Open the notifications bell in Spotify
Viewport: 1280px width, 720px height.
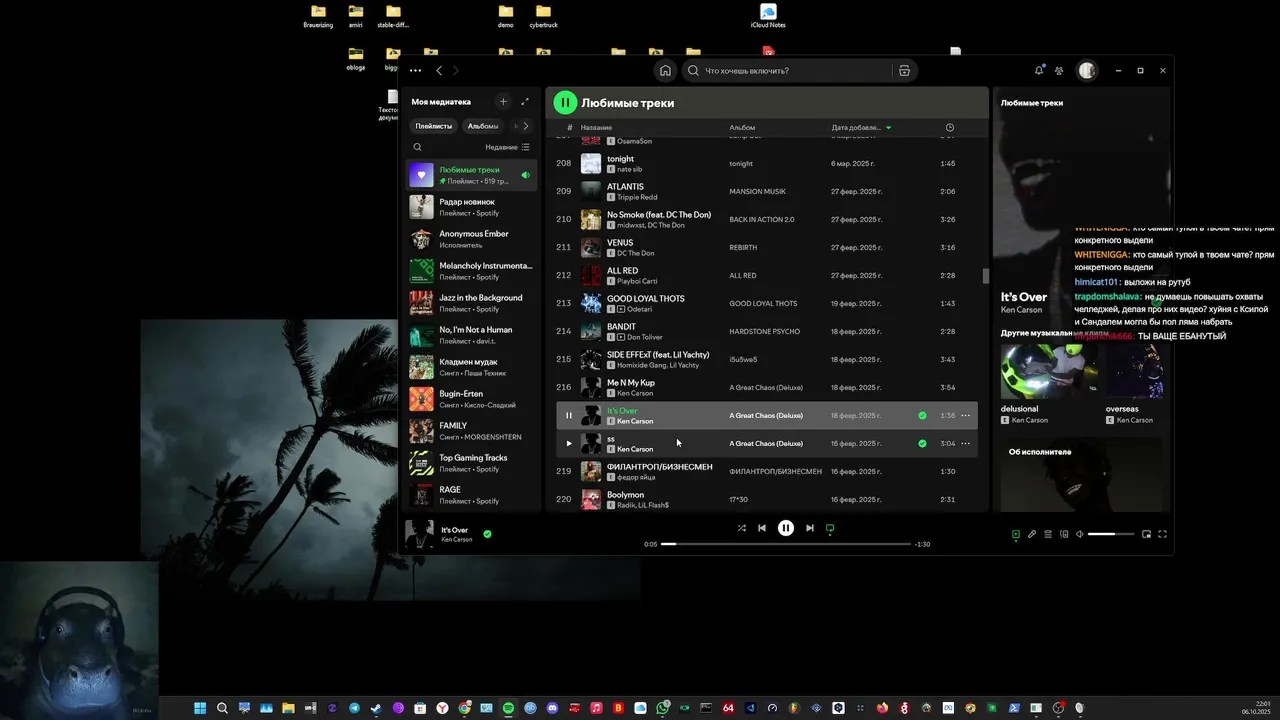click(x=1039, y=71)
